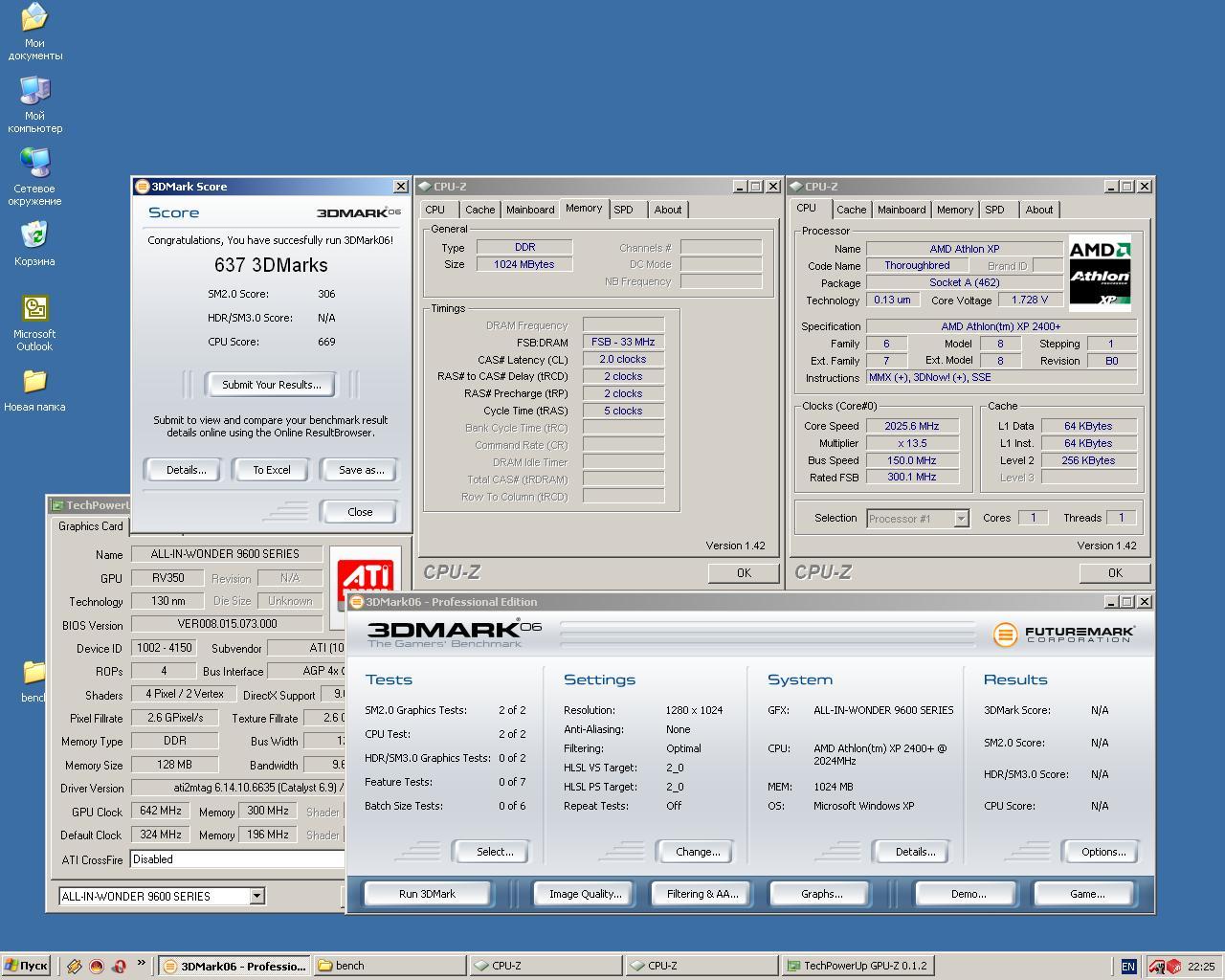Viewport: 1225px width, 980px height.
Task: Click the Futuremark Corporation logo
Action: 1064,634
